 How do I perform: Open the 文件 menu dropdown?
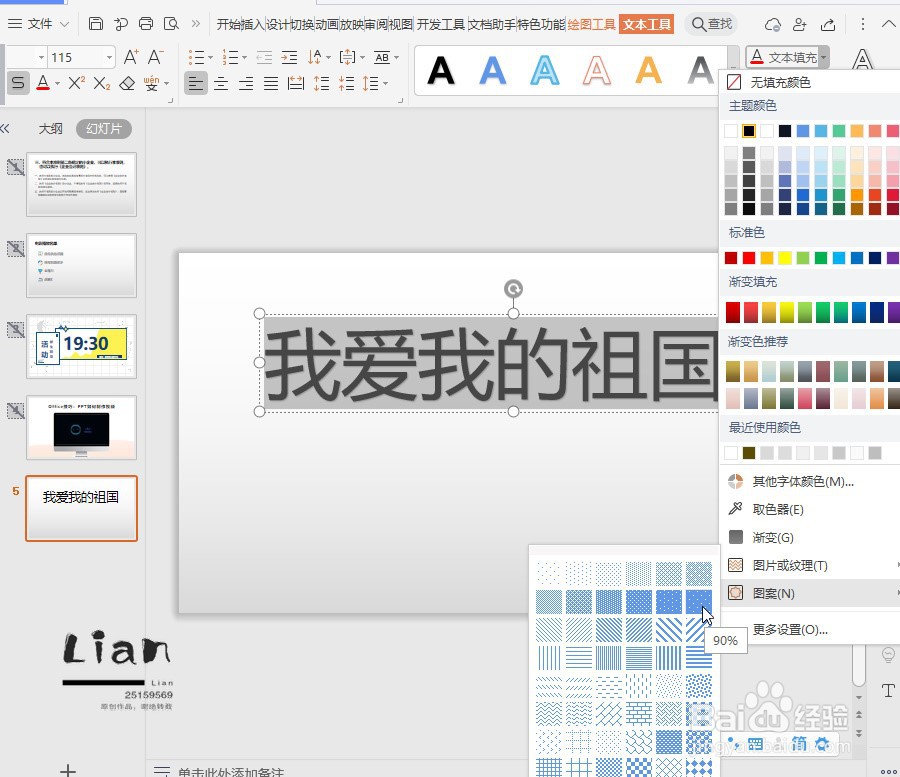[39, 24]
